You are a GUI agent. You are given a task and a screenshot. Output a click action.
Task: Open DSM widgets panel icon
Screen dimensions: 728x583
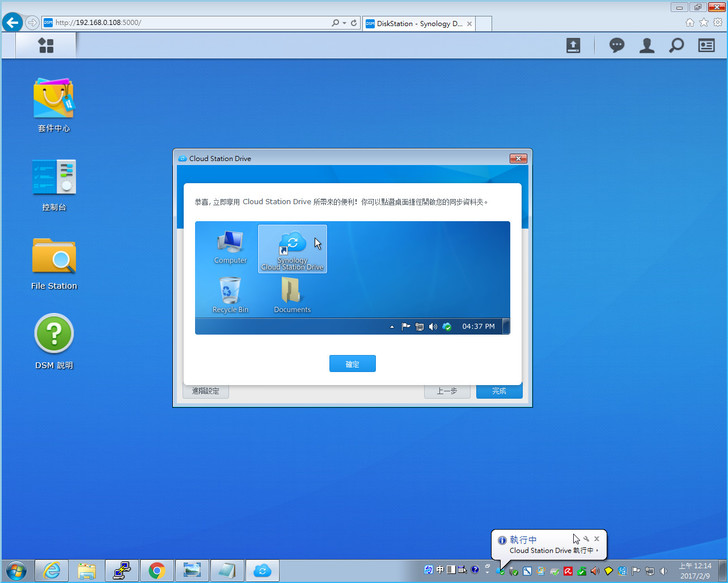[x=707, y=45]
